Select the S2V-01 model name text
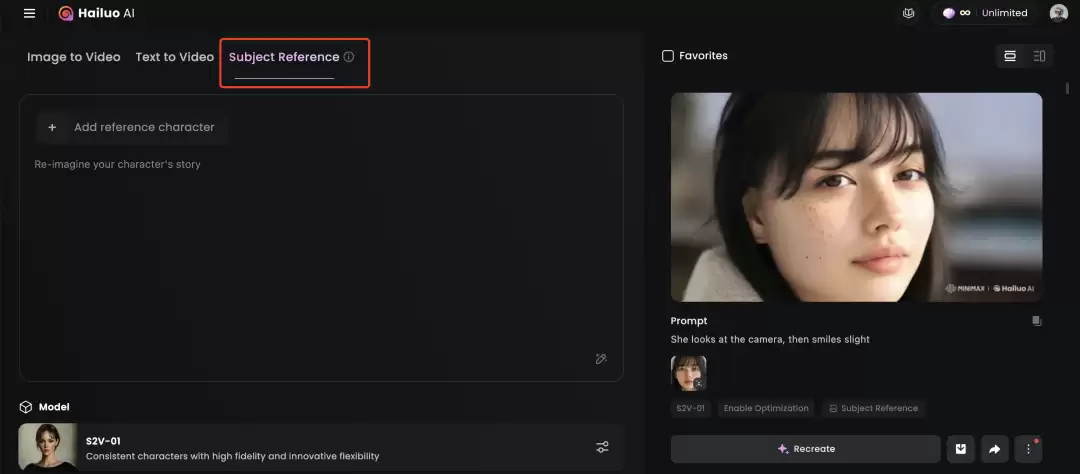 (x=103, y=441)
